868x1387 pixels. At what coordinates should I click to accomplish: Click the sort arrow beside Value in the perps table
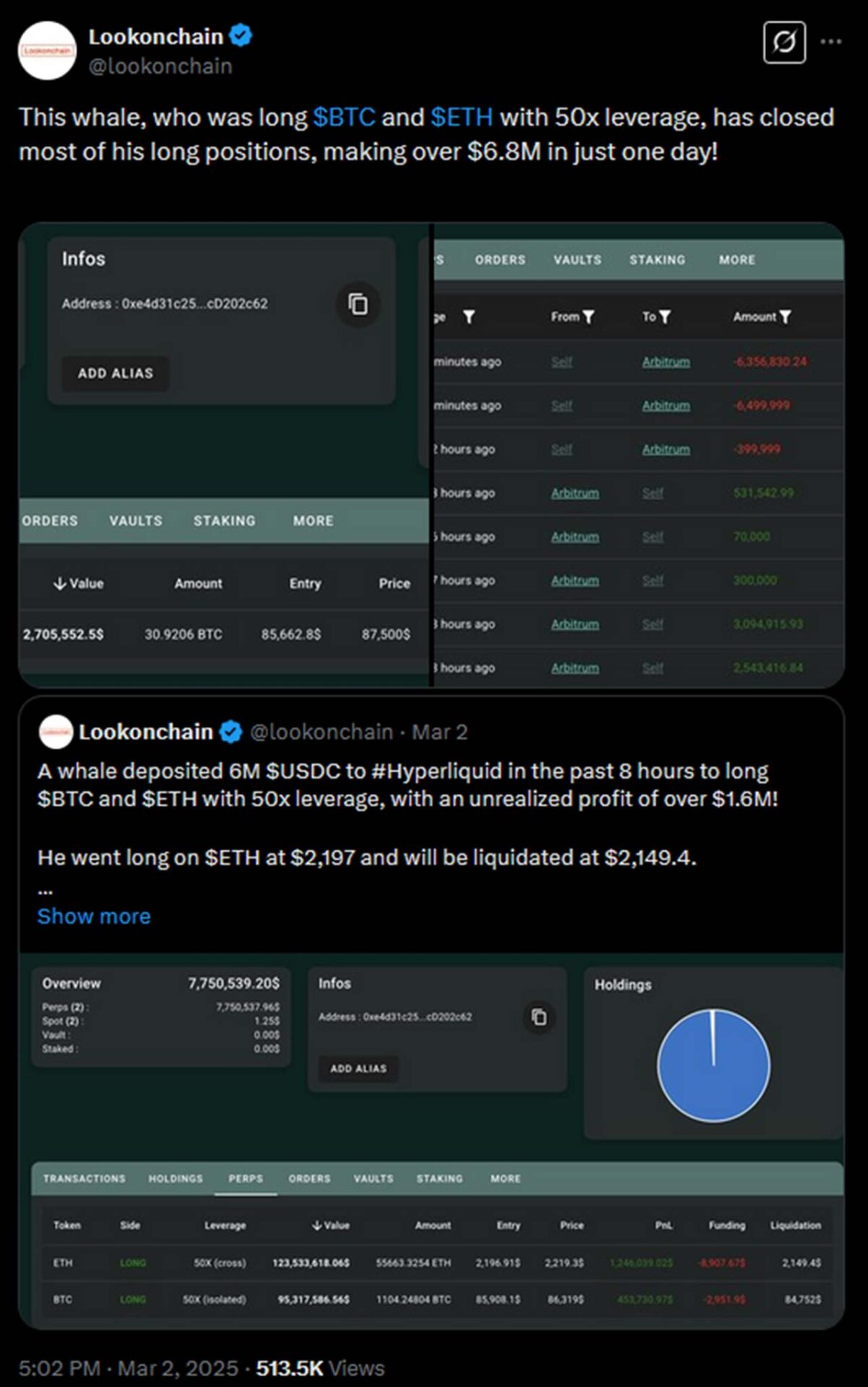click(x=317, y=1225)
